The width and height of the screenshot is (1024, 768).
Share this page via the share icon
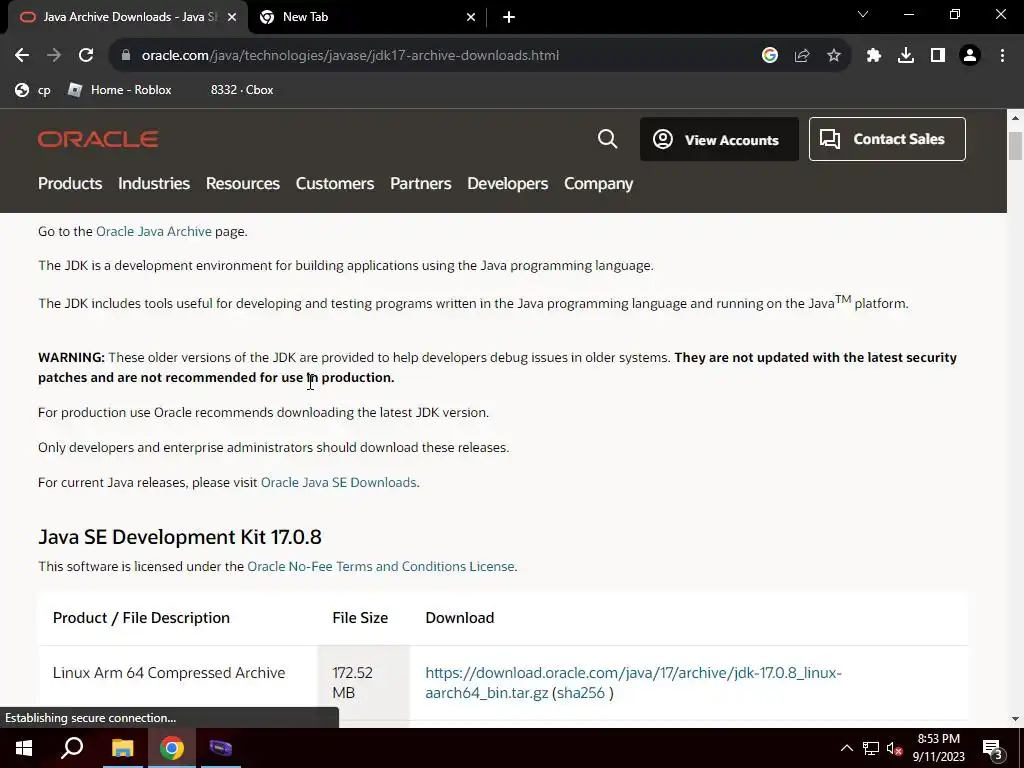(802, 56)
